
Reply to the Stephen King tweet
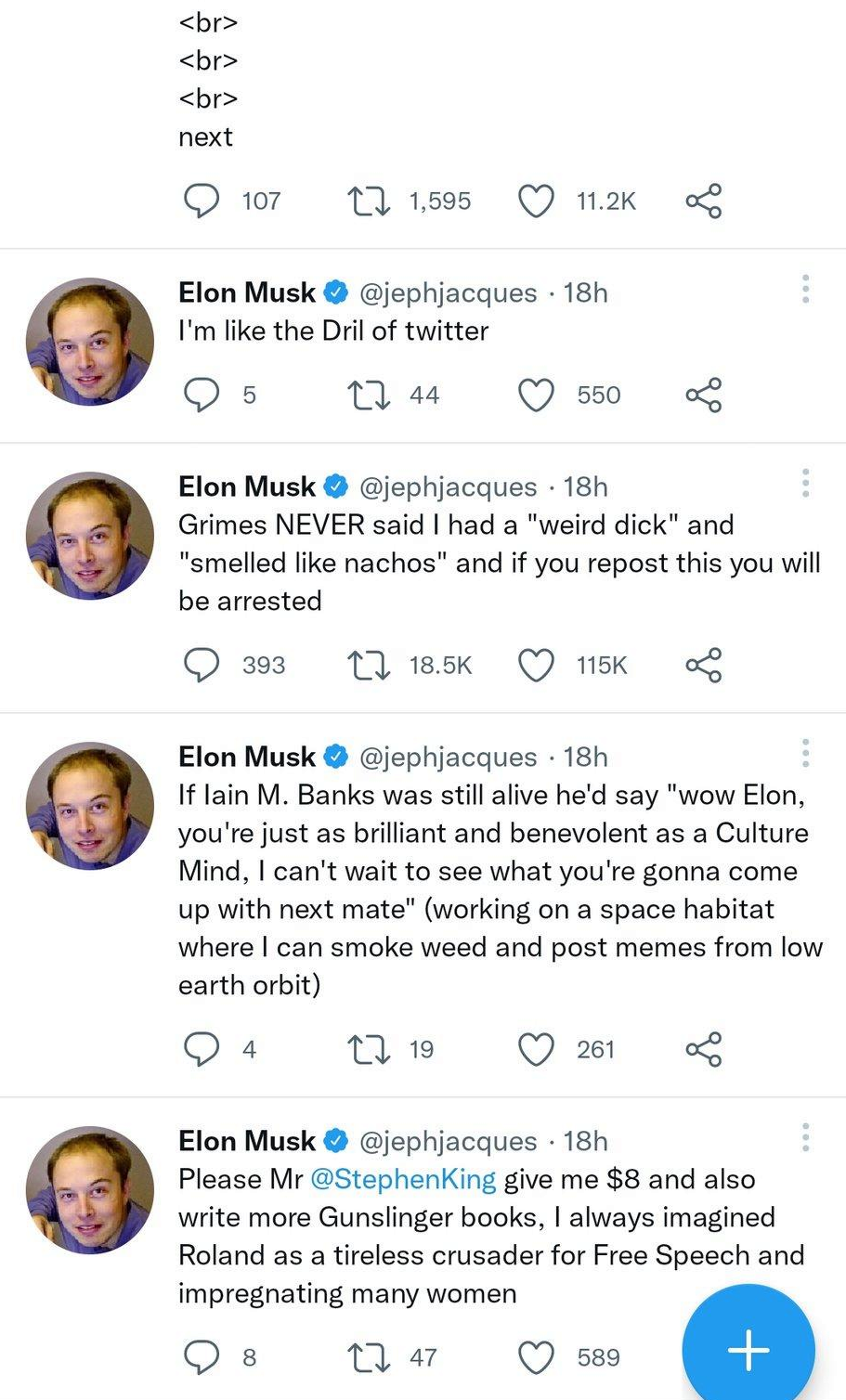[x=202, y=1357]
